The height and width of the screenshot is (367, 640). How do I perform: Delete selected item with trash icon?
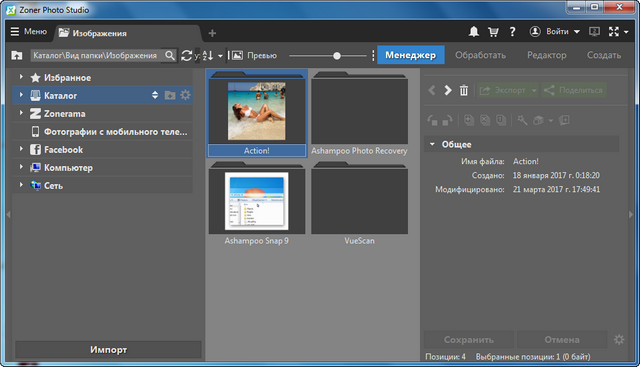click(x=464, y=90)
